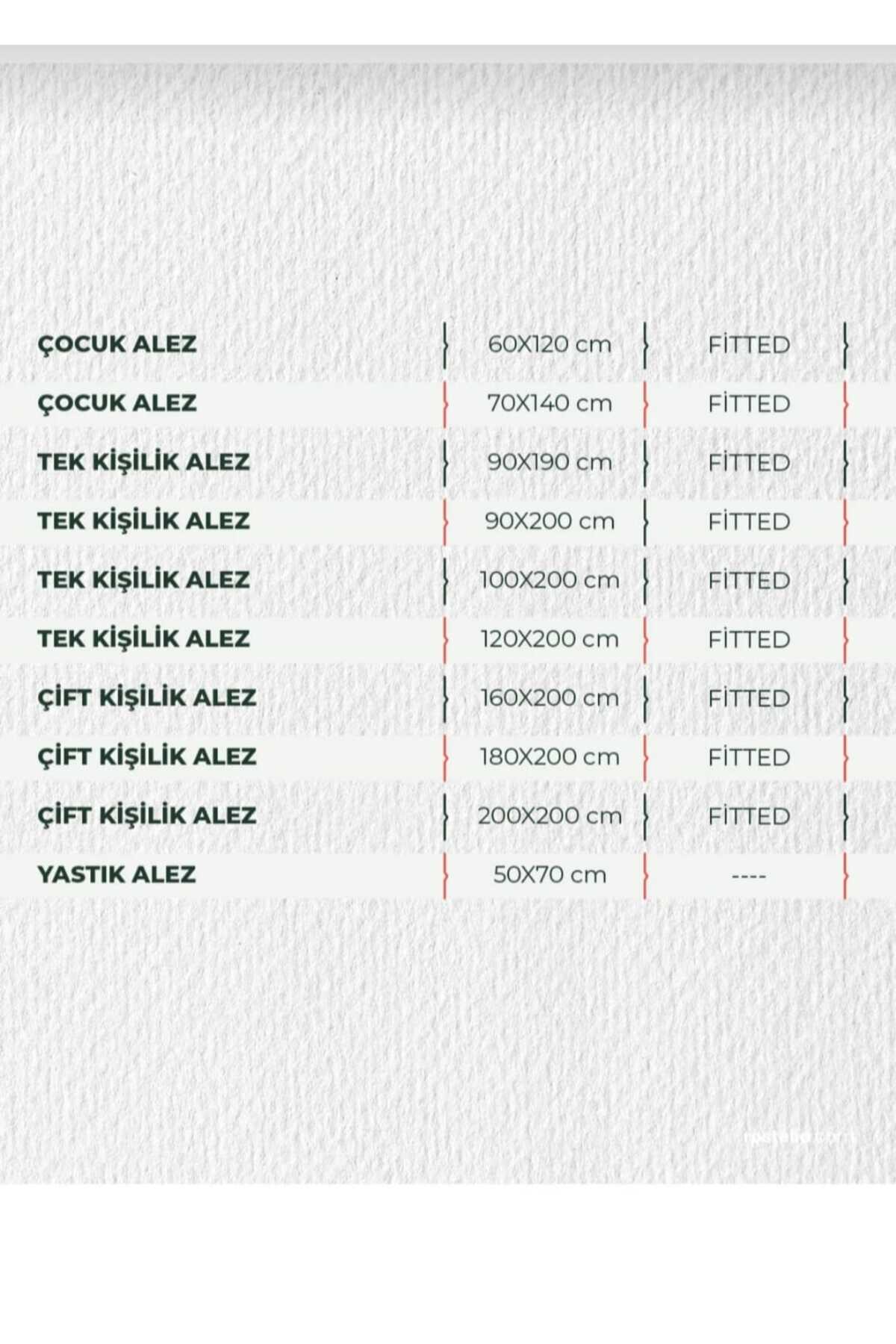896x1344 pixels.
Task: Click the dashes cell in YASTIK ALEZ row
Action: (749, 875)
